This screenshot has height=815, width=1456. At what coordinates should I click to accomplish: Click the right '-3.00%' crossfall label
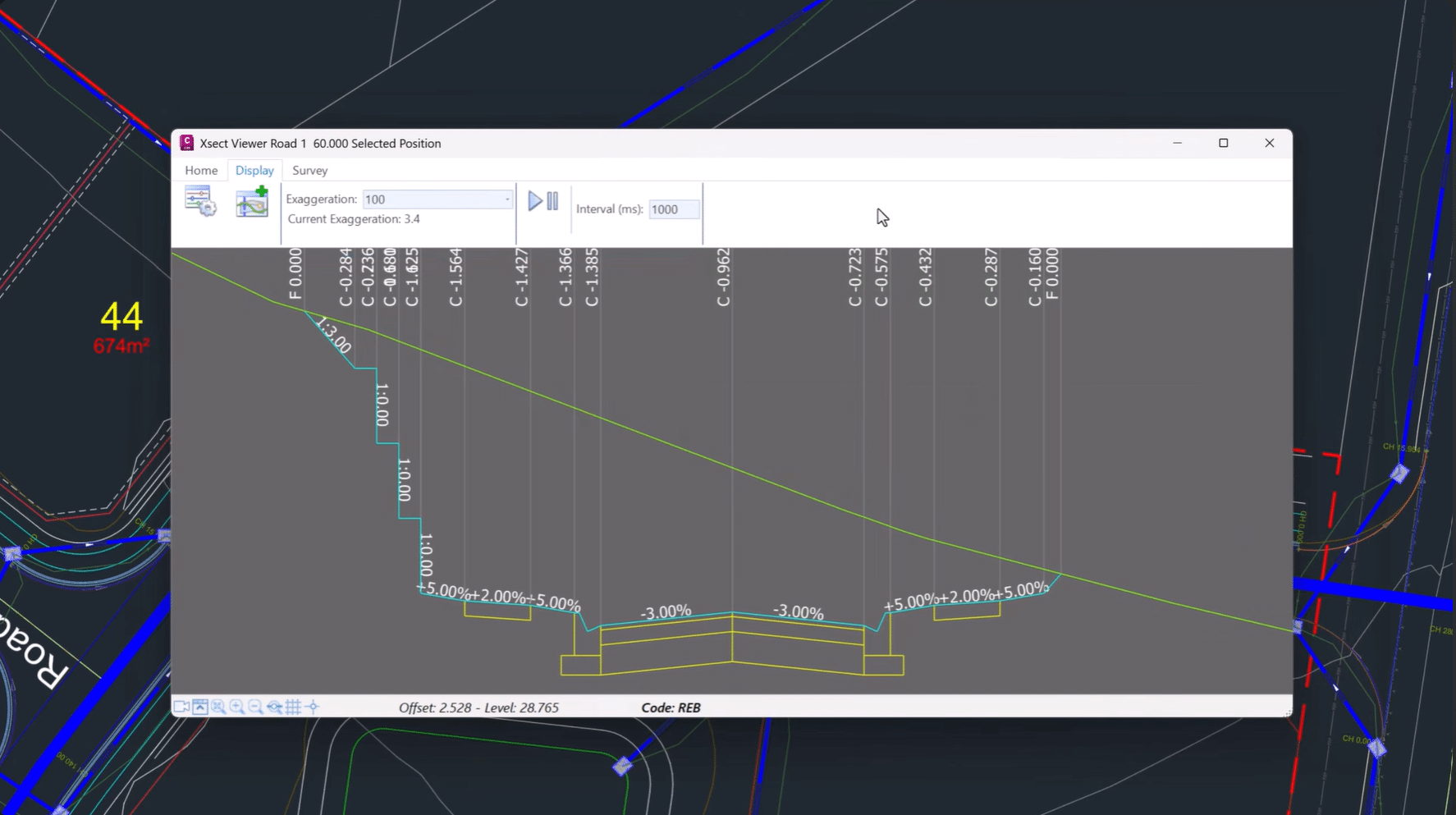(x=799, y=612)
